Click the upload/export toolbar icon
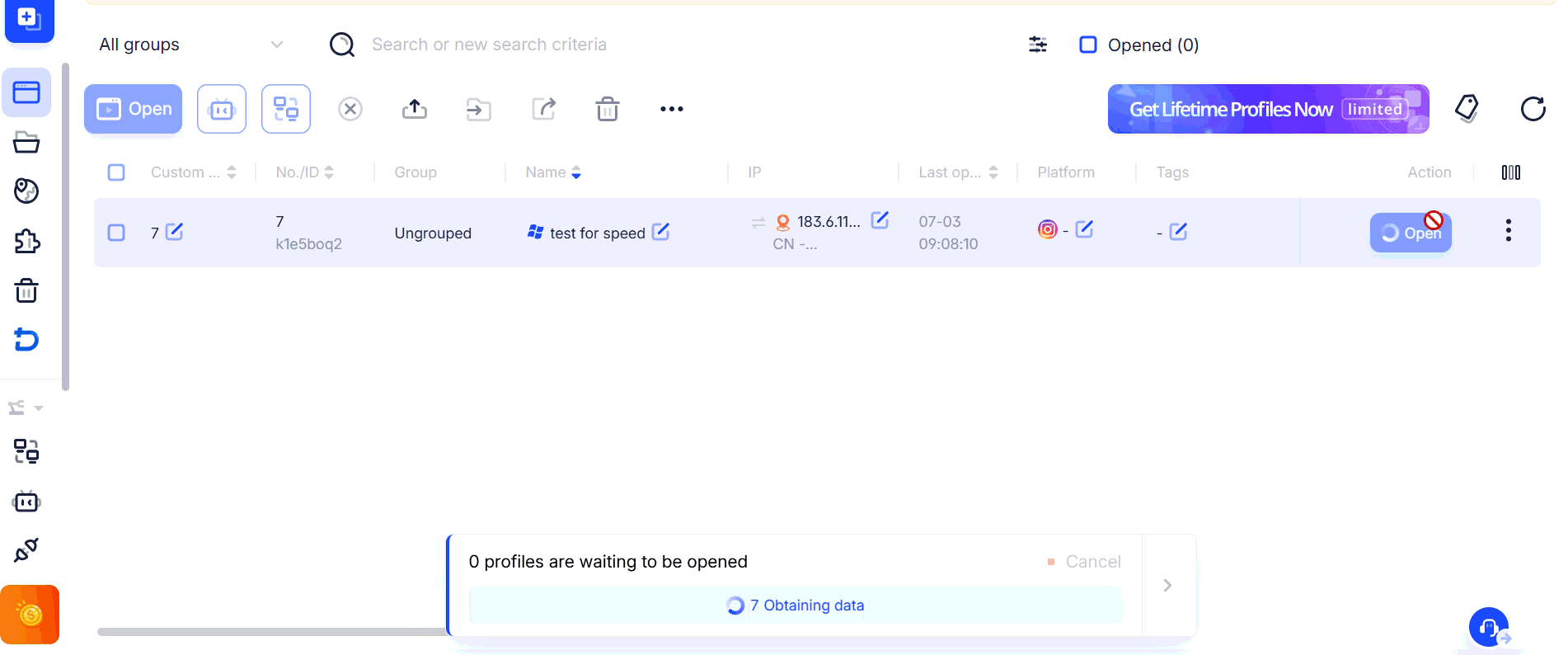The width and height of the screenshot is (1568, 655). pos(415,109)
